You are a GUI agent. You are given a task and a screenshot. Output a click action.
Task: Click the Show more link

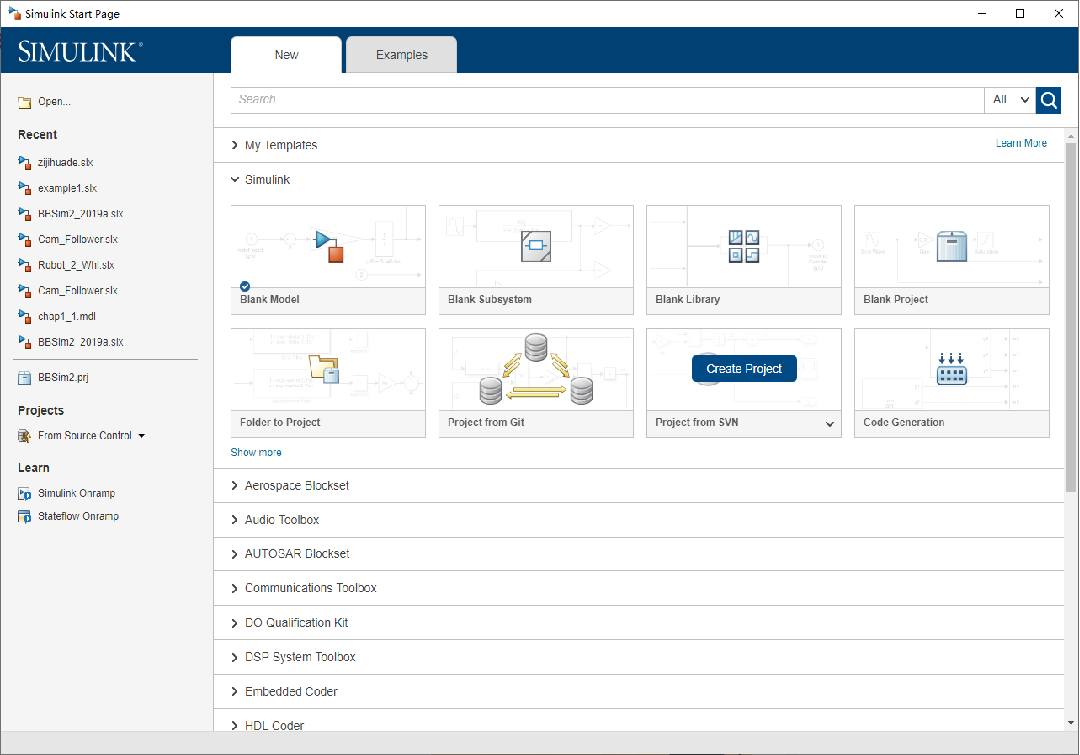point(256,453)
